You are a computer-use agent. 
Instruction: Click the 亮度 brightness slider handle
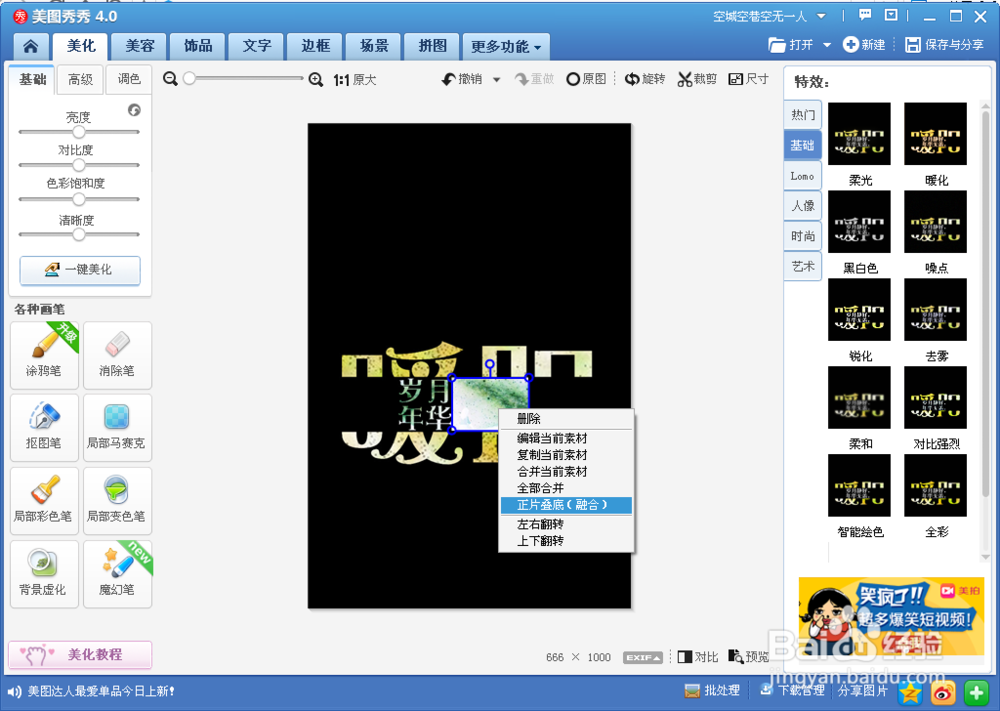[x=79, y=132]
